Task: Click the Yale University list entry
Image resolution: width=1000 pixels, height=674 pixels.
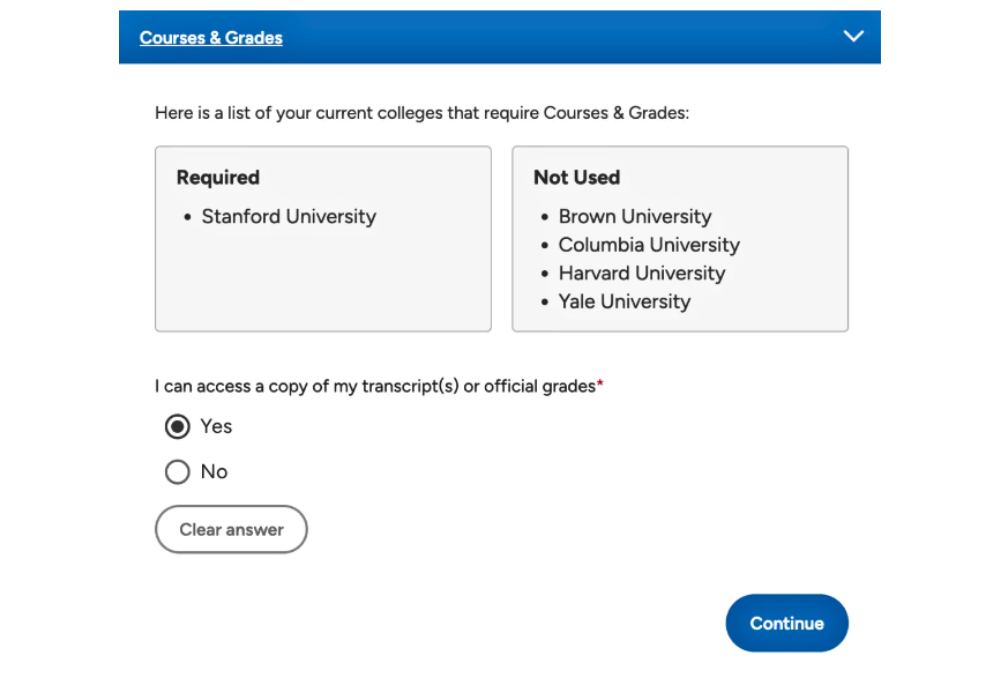Action: 624,301
